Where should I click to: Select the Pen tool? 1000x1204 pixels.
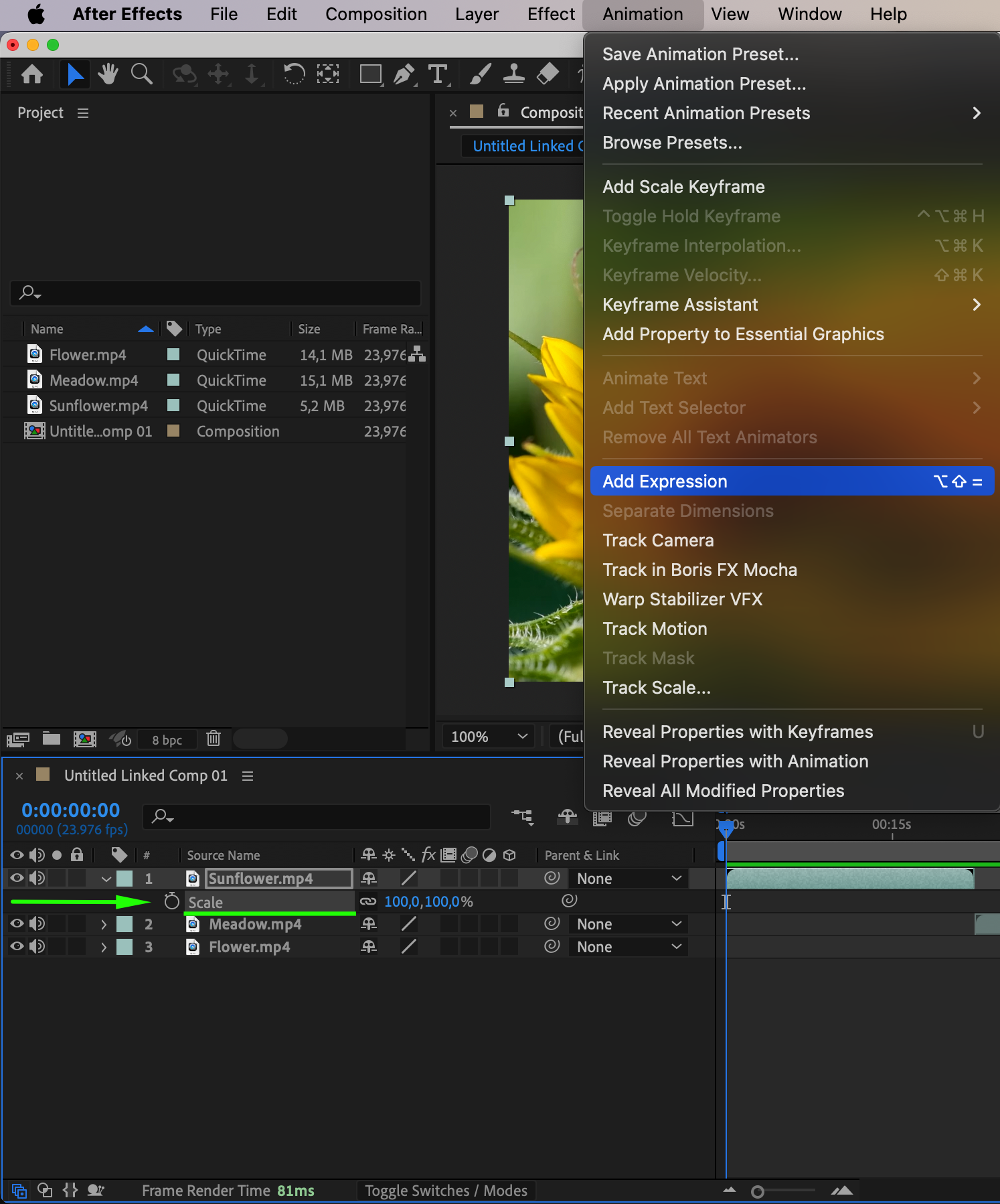(404, 74)
